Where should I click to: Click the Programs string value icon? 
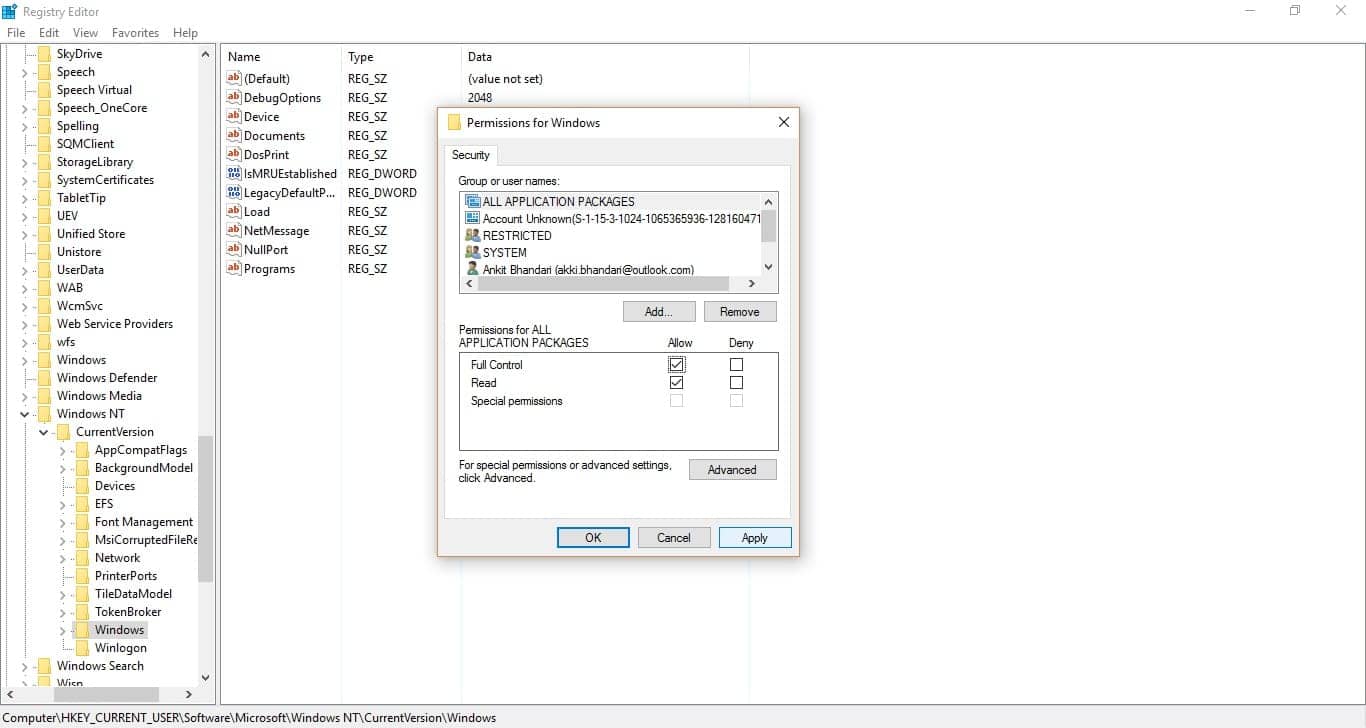pos(235,269)
